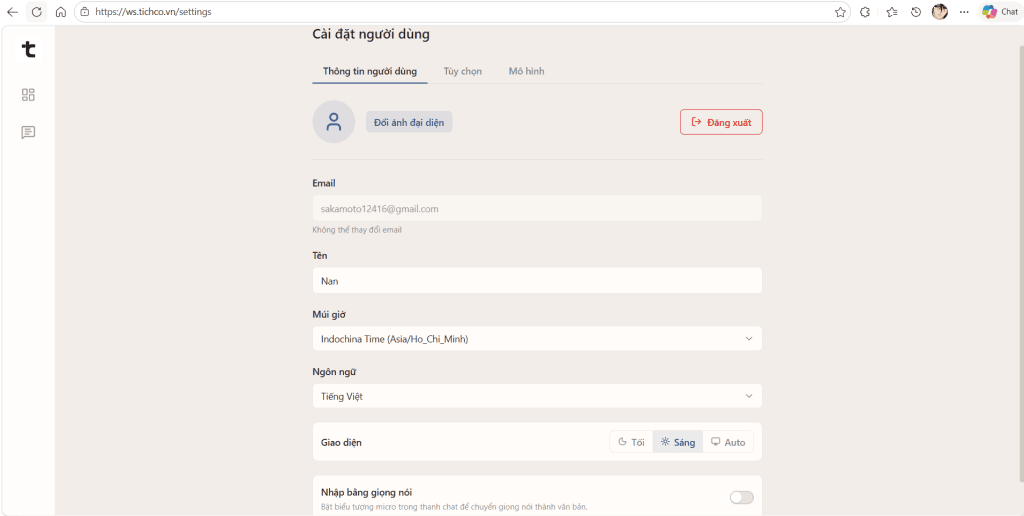The height and width of the screenshot is (516, 1024).
Task: Go to browser home icon
Action: (61, 12)
